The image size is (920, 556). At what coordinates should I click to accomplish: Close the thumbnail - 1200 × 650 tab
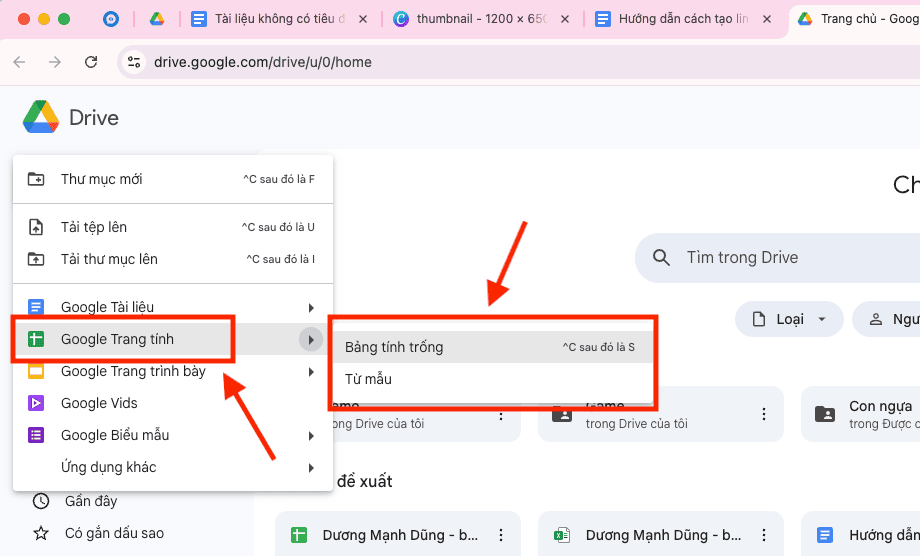pyautogui.click(x=564, y=19)
